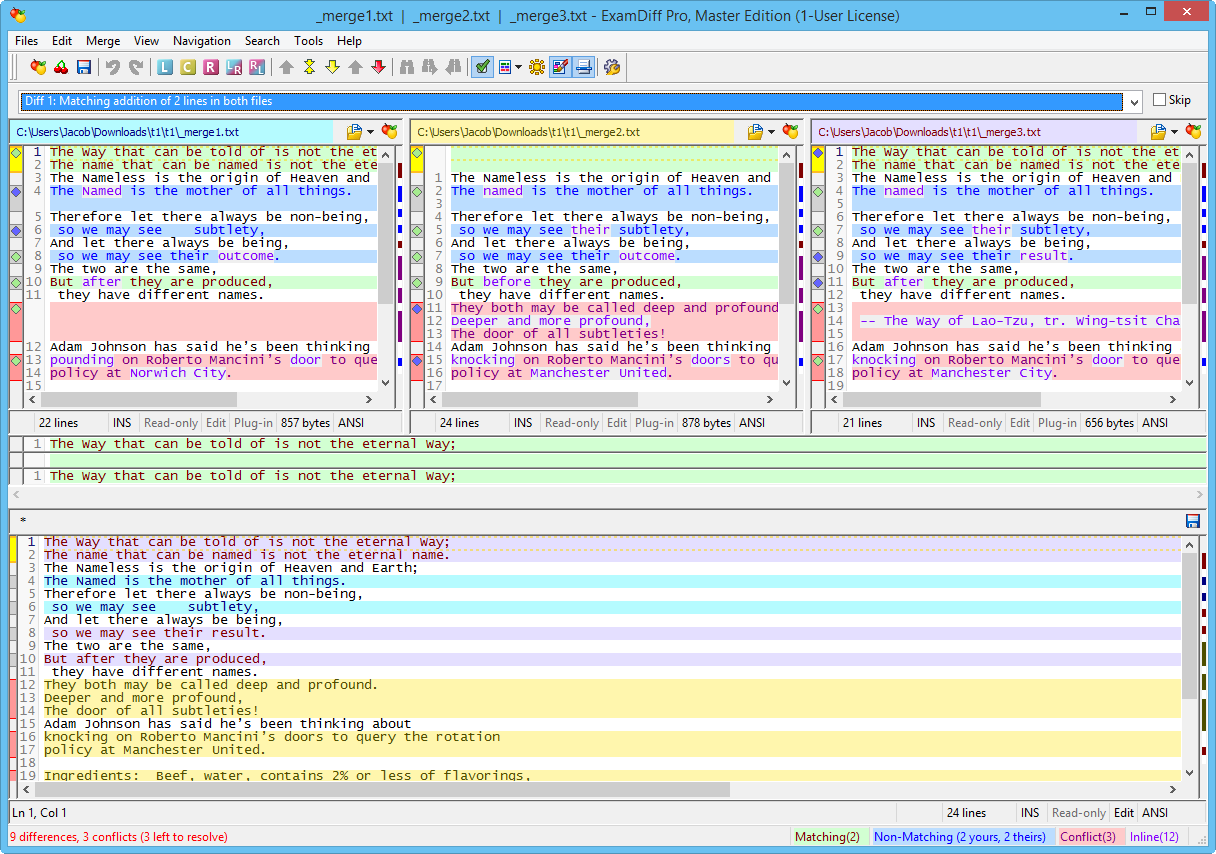
Task: Toggle Edit in bottom output status bar
Action: tap(1124, 813)
